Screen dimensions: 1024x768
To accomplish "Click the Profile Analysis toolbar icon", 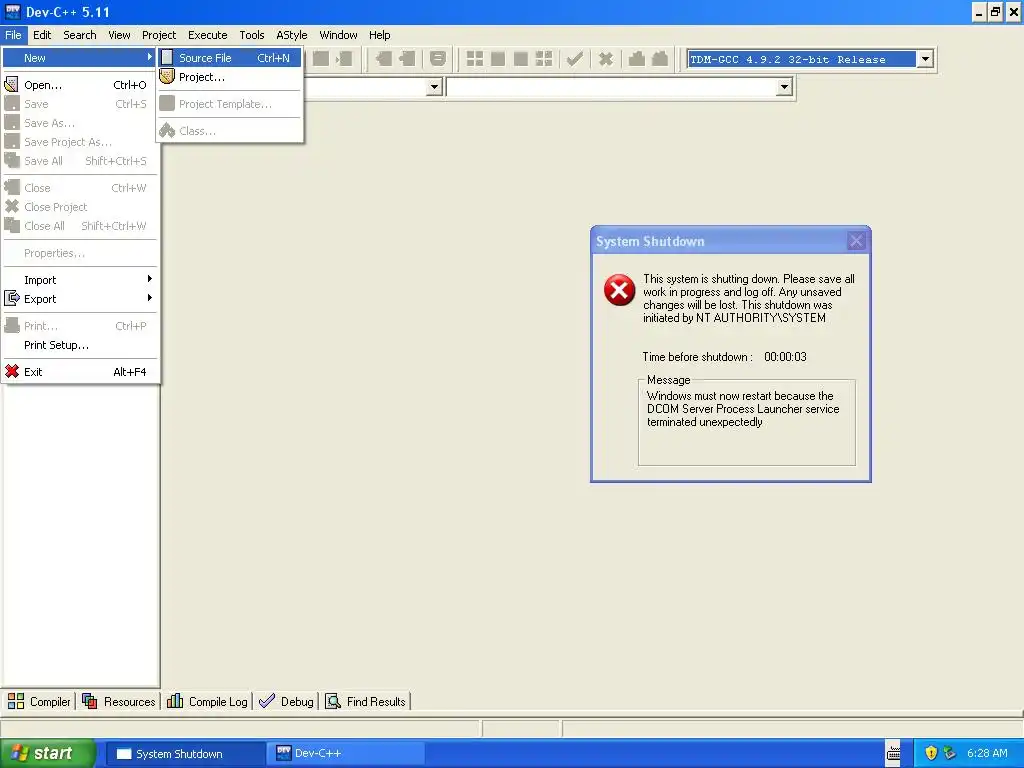I will pyautogui.click(x=637, y=59).
